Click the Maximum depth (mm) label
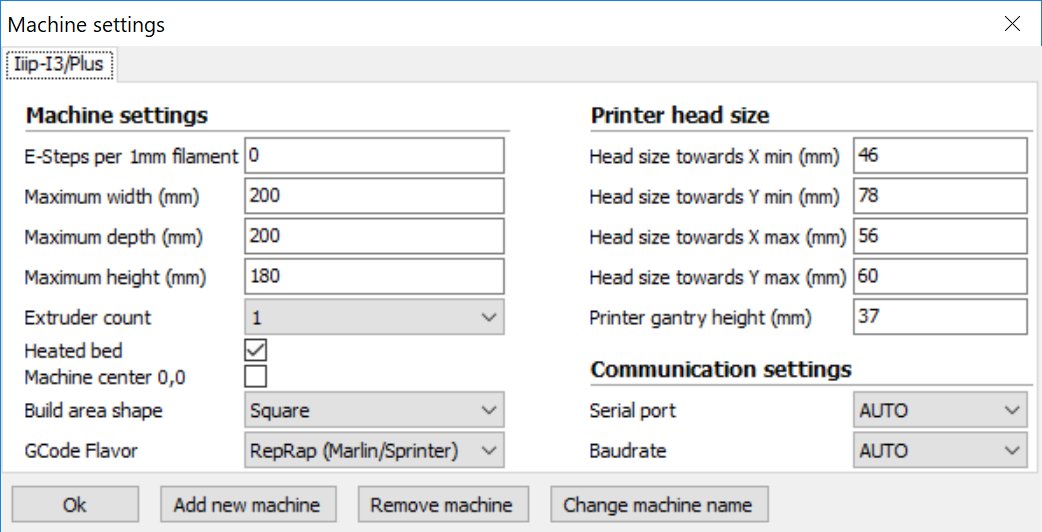1042x532 pixels. coord(113,236)
